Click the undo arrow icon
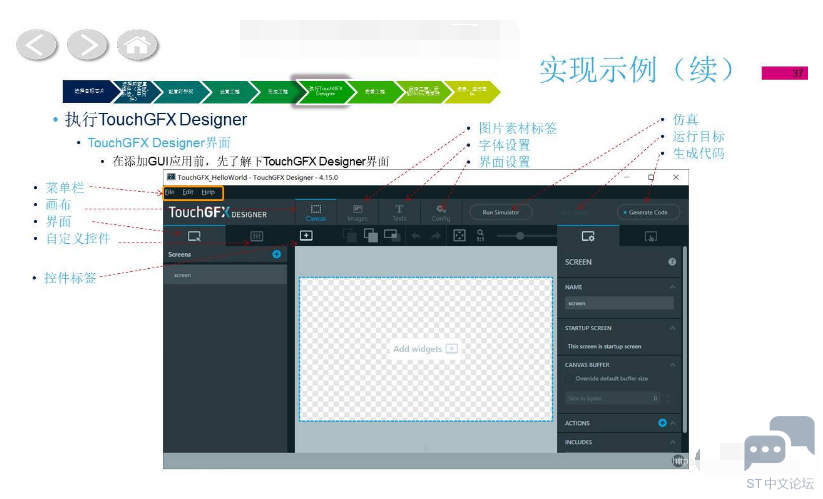823x499 pixels. [x=416, y=236]
